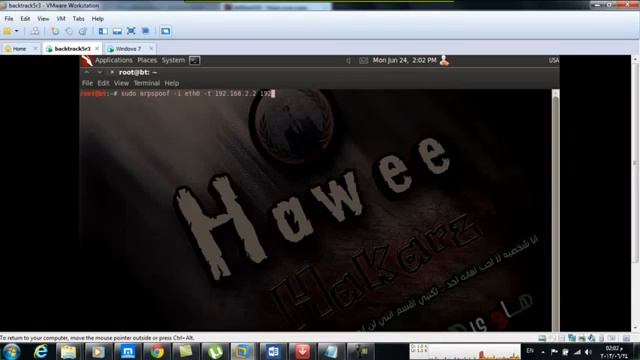This screenshot has width=640, height=360.
Task: Launch terminal from the GNOME panel icon
Action: (x=195, y=60)
